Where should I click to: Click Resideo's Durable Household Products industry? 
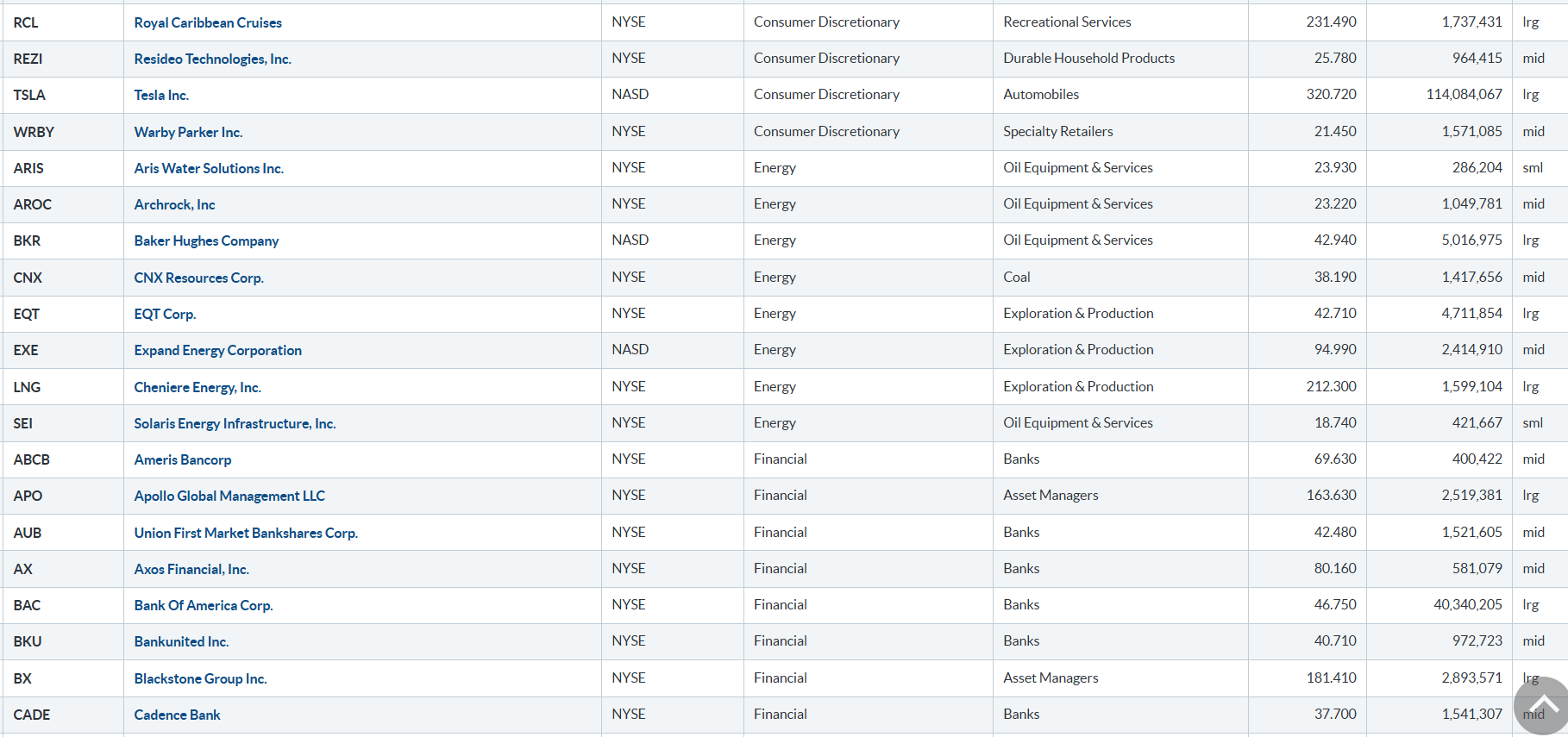[x=1088, y=59]
